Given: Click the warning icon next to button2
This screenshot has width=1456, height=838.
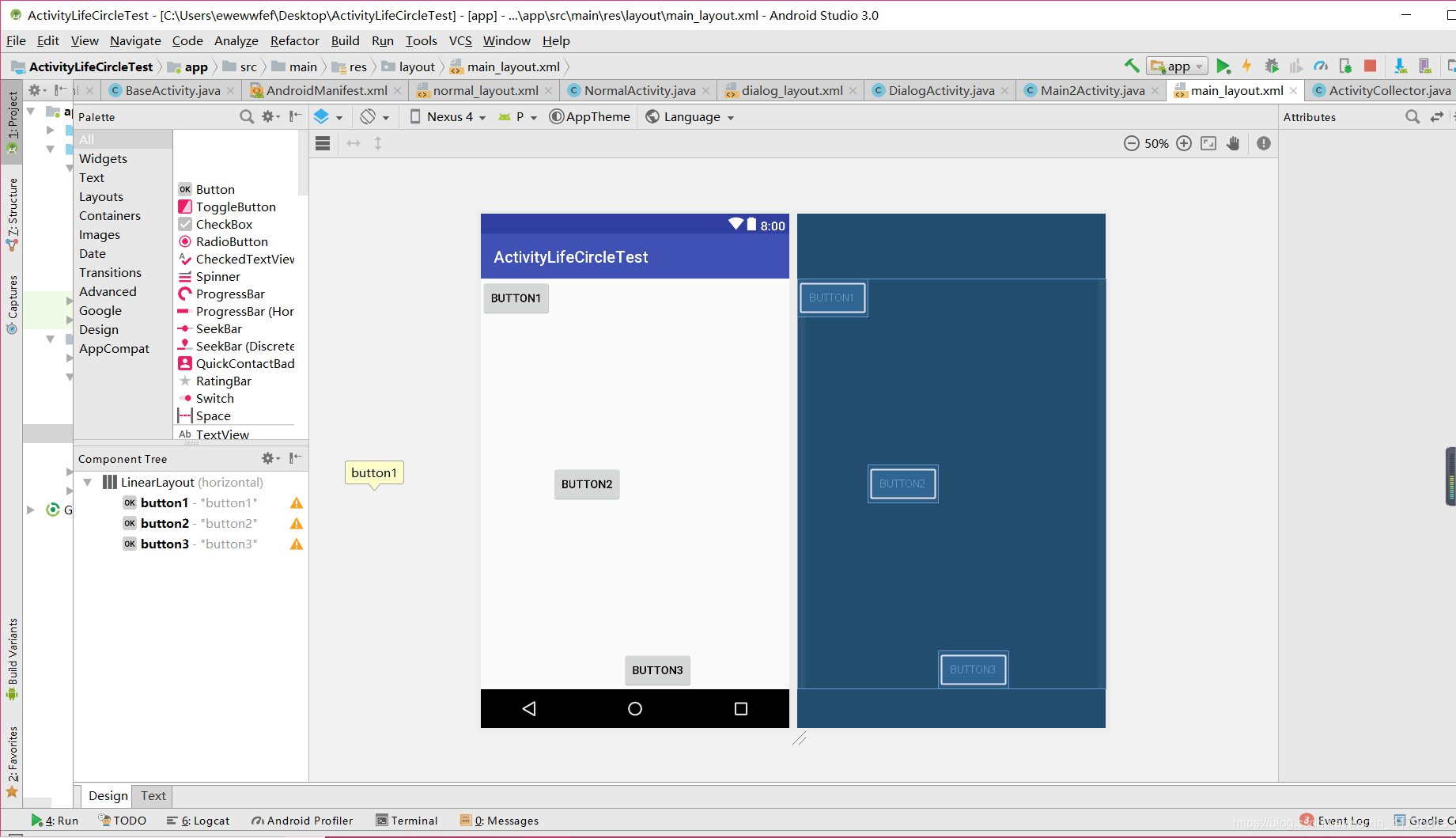Looking at the screenshot, I should [x=297, y=523].
